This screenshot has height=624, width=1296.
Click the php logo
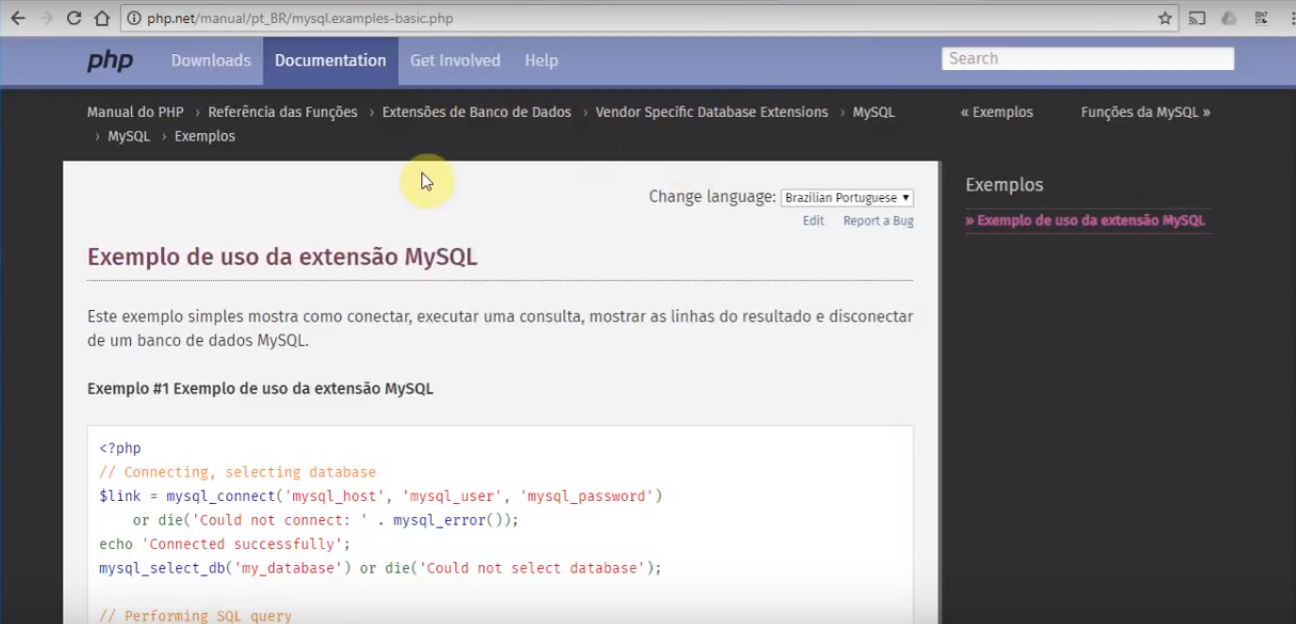(110, 61)
